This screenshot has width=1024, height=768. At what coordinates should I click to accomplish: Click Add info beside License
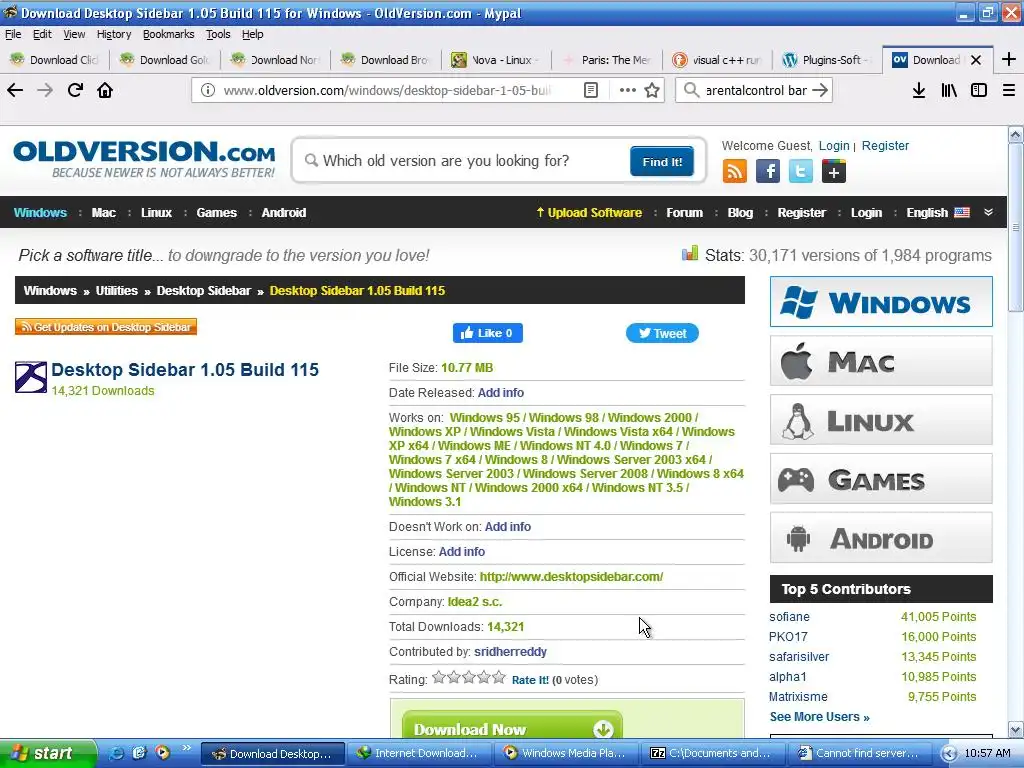click(462, 552)
